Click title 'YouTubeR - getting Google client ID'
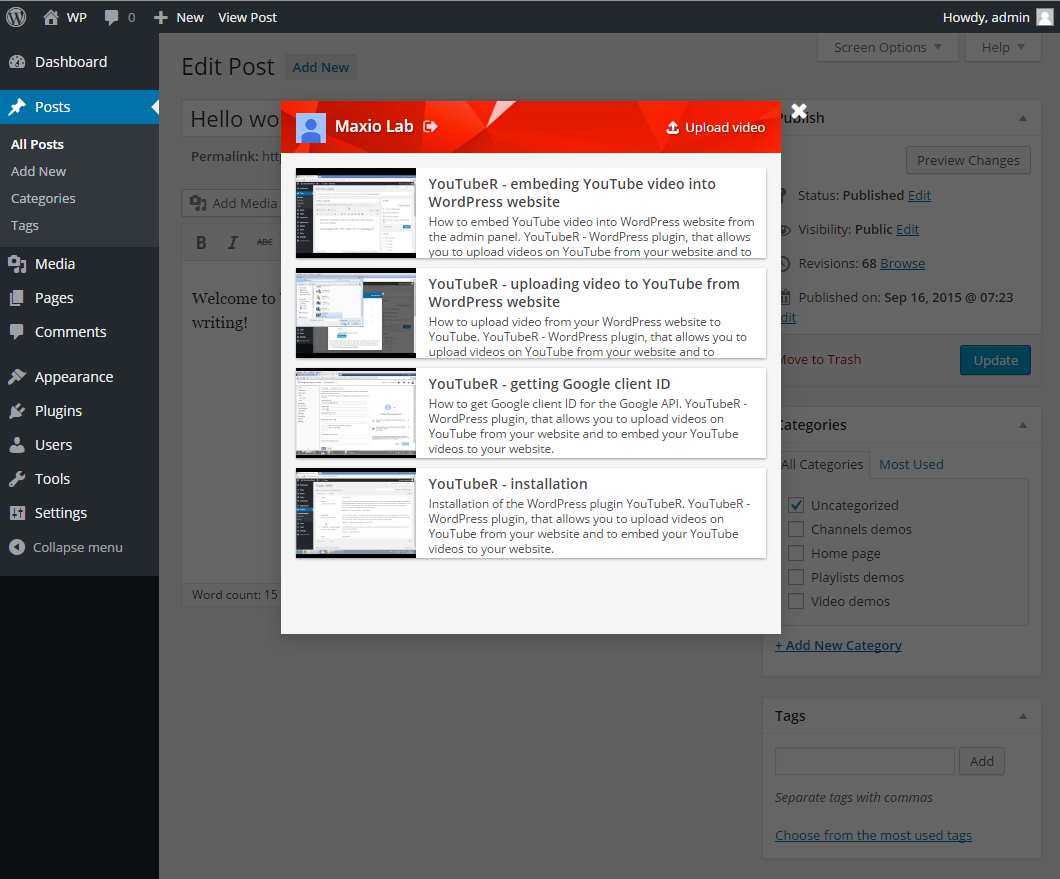 (550, 384)
